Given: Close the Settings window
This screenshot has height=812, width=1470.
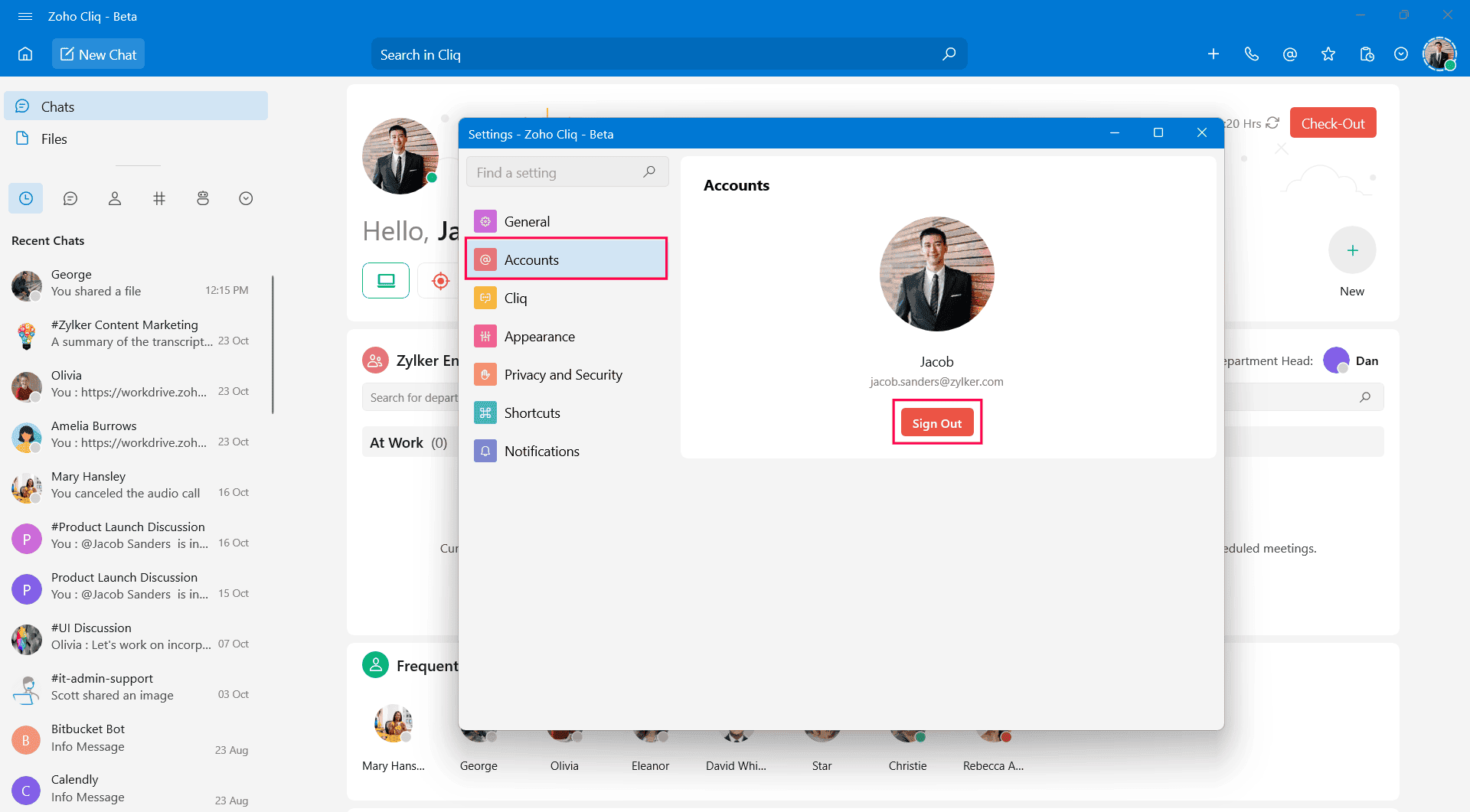Looking at the screenshot, I should [1202, 133].
